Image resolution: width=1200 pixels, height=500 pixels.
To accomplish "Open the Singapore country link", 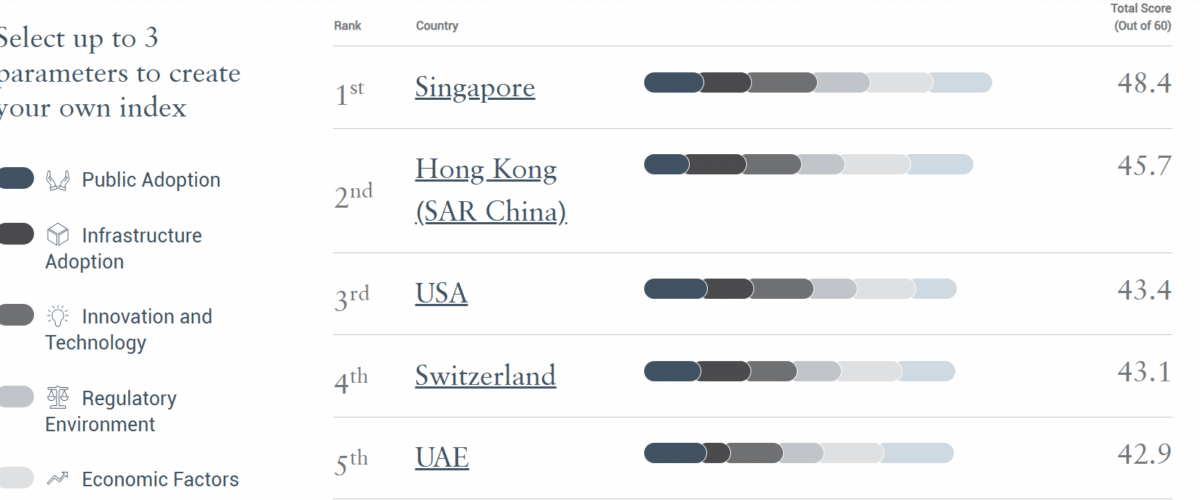I will click(x=475, y=88).
